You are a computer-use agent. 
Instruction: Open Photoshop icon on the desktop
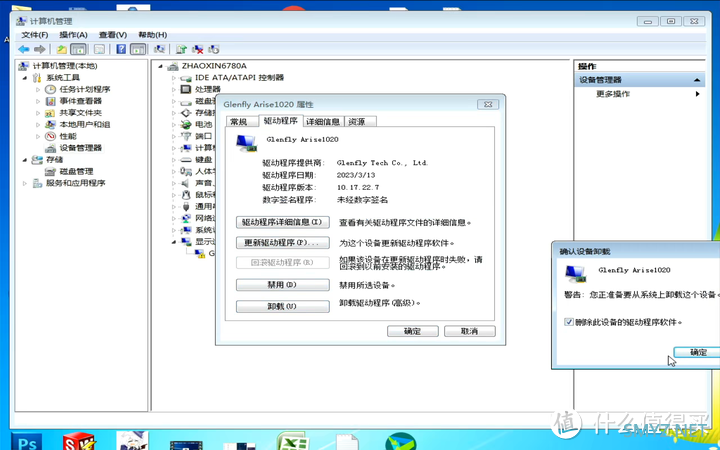(26, 441)
